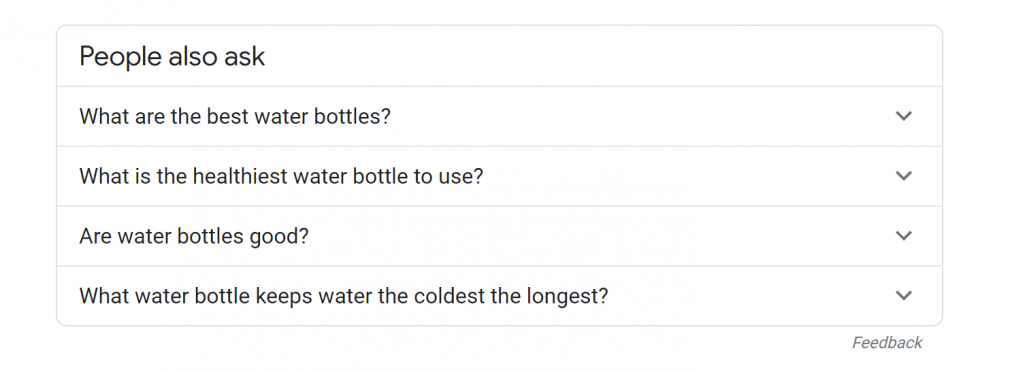Click the word "Are" starting third question
1010x370 pixels.
point(94,237)
